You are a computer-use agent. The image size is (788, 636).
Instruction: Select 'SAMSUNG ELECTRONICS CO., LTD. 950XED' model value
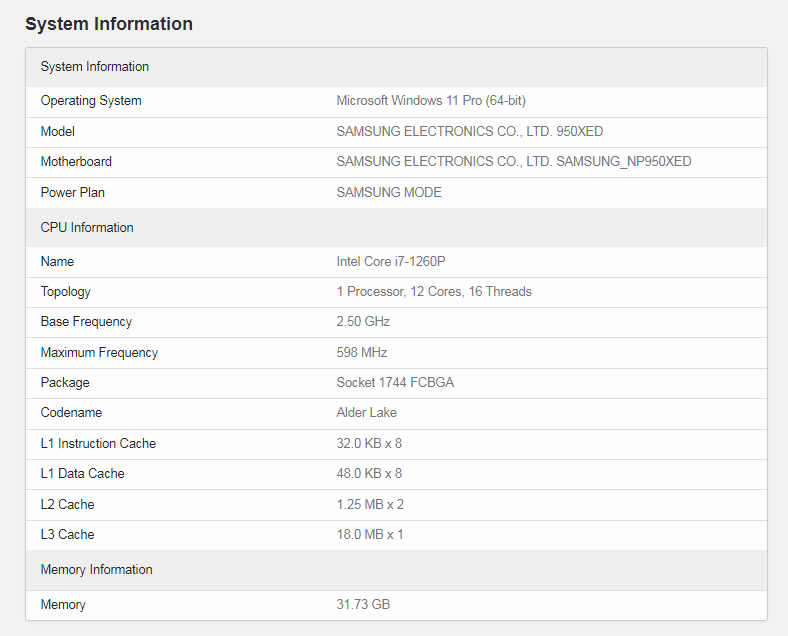coord(469,132)
